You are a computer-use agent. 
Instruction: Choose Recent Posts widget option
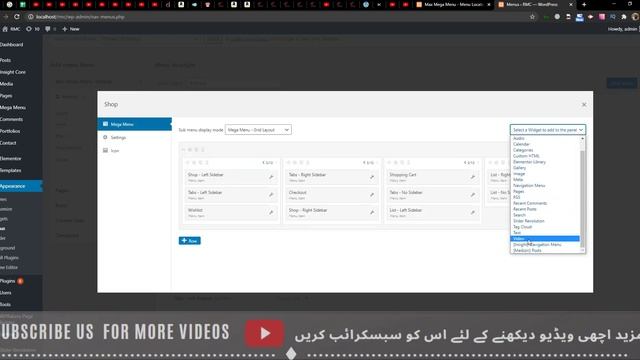click(x=524, y=209)
